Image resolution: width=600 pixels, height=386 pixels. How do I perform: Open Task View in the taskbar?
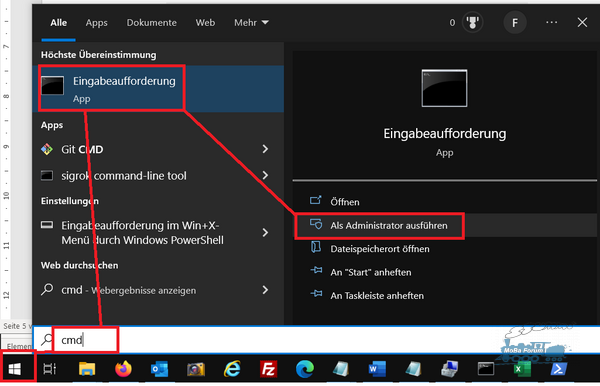point(50,369)
